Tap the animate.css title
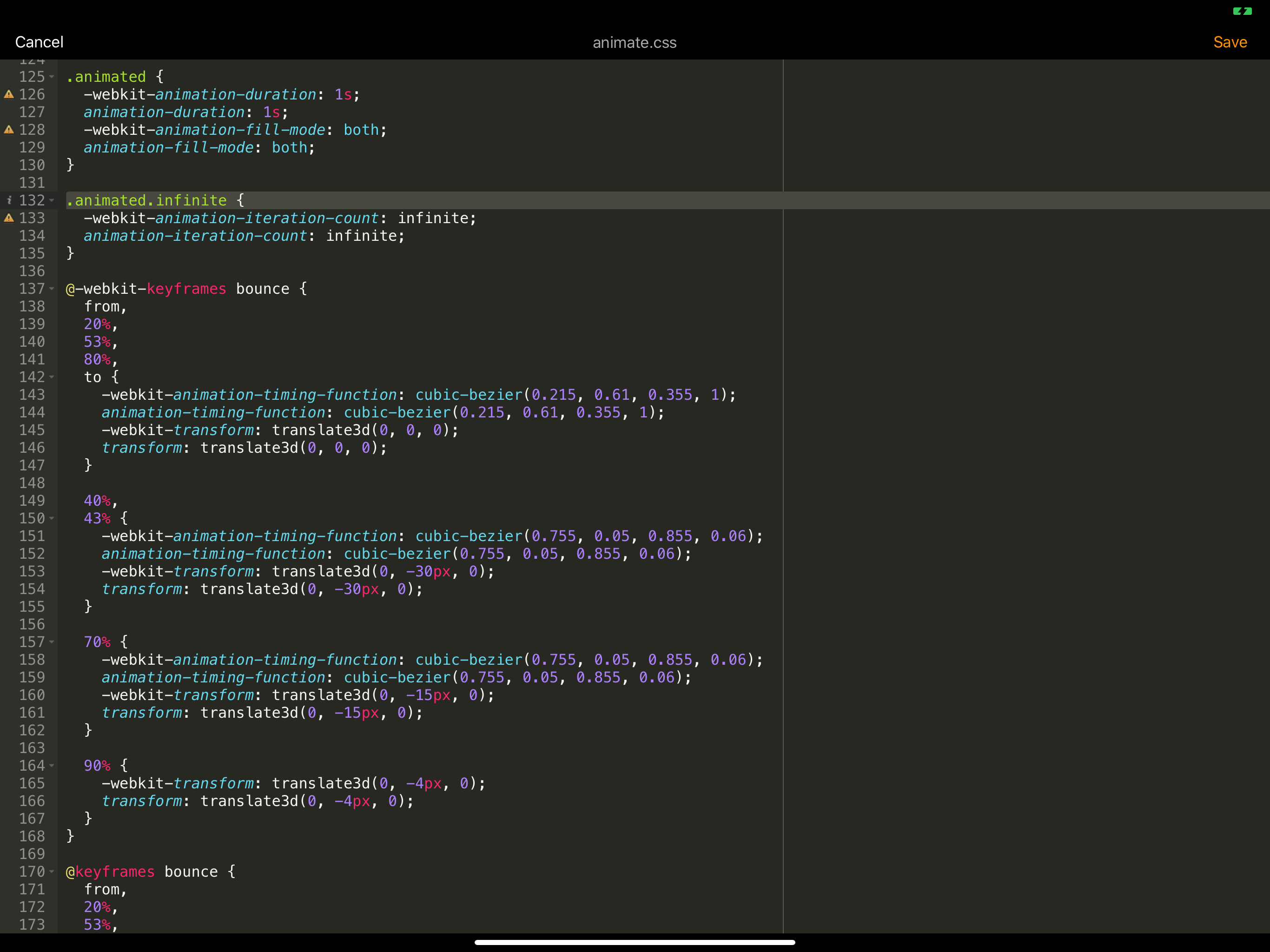The width and height of the screenshot is (1270, 952). [635, 42]
